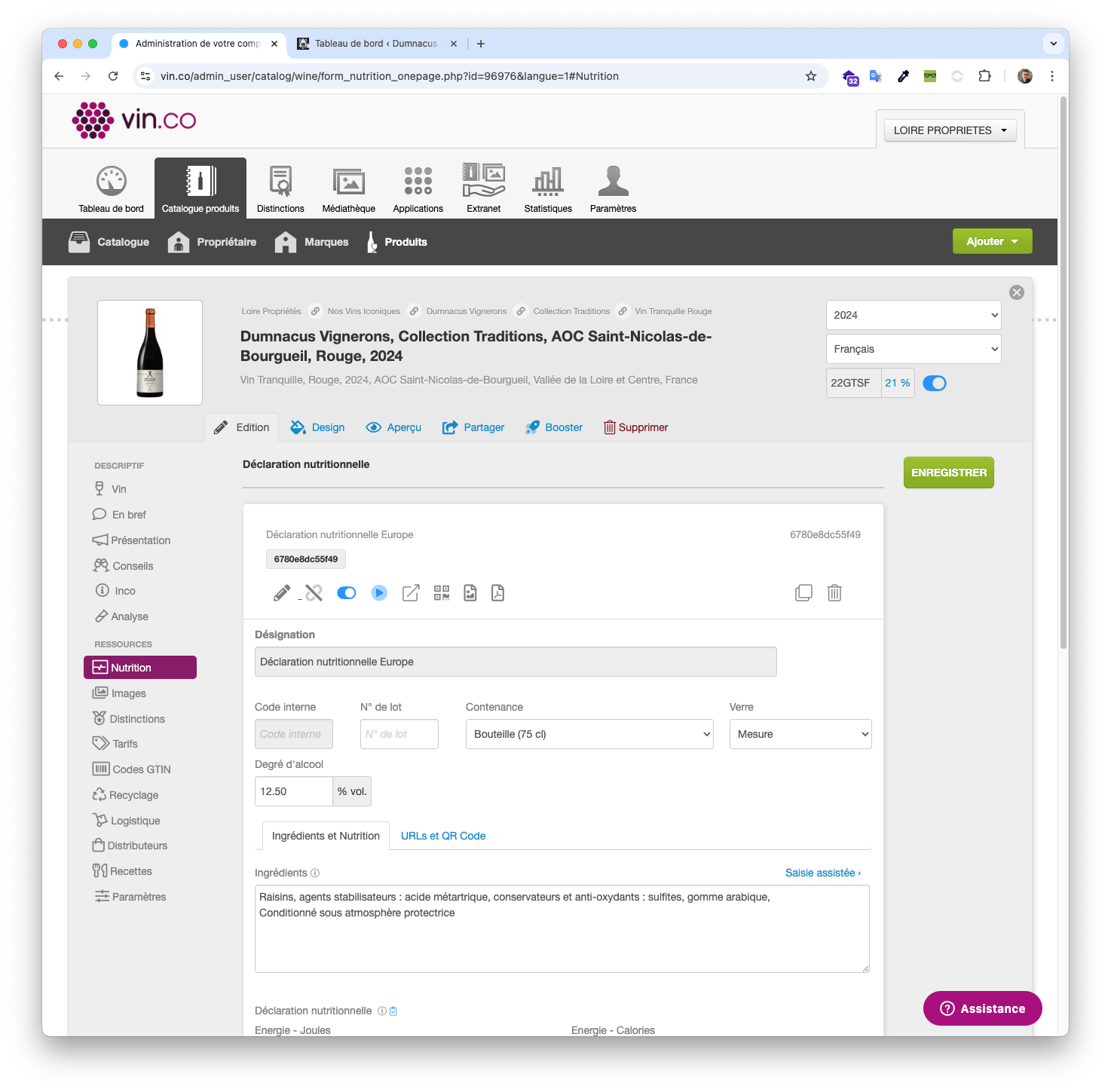Click the ENREGISTRER button
1111x1092 pixels.
coord(949,473)
